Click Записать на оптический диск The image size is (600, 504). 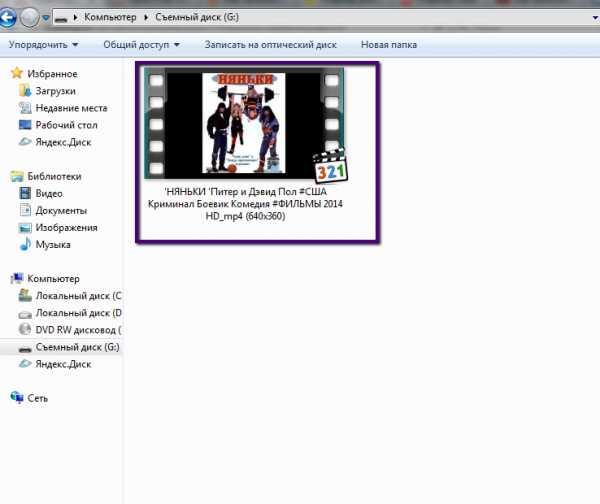pyautogui.click(x=270, y=45)
